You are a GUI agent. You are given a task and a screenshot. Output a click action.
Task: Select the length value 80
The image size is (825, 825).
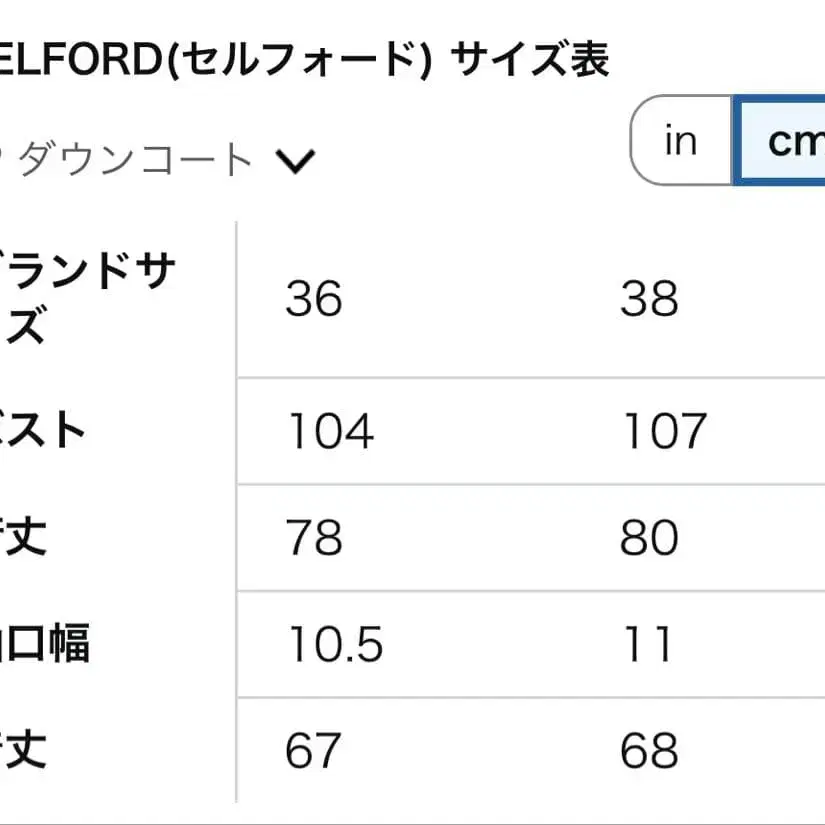pyautogui.click(x=650, y=538)
